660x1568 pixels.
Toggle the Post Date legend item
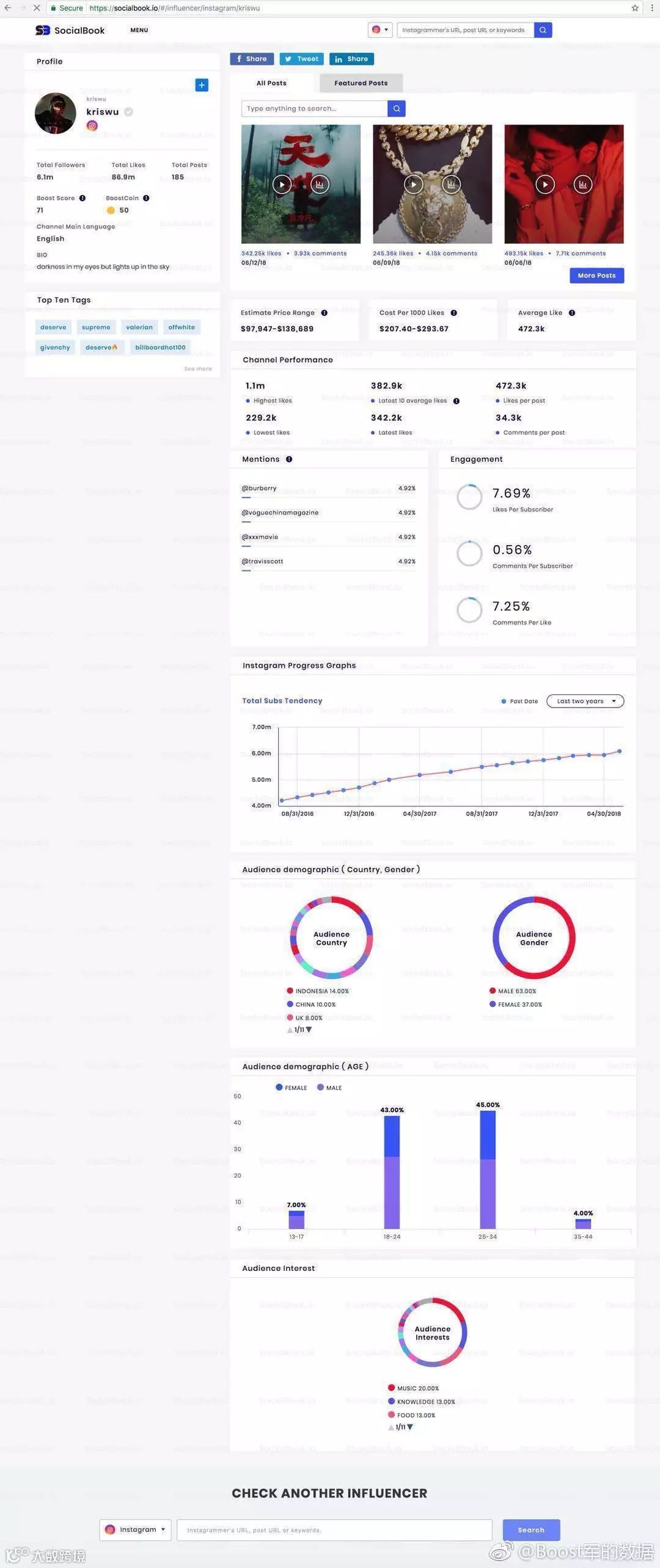pos(519,702)
